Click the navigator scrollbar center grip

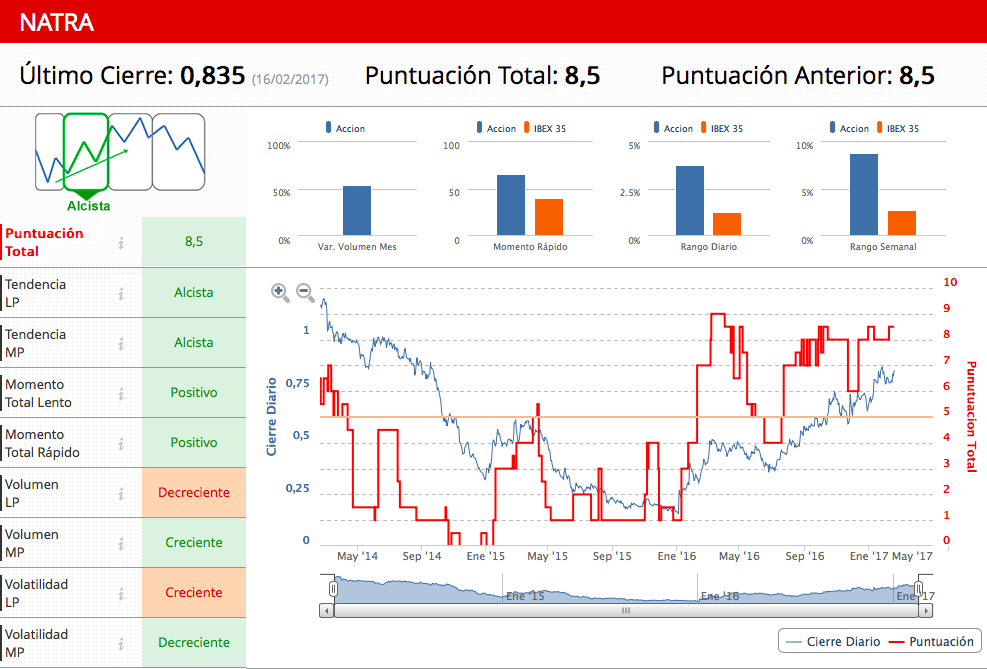(x=626, y=610)
